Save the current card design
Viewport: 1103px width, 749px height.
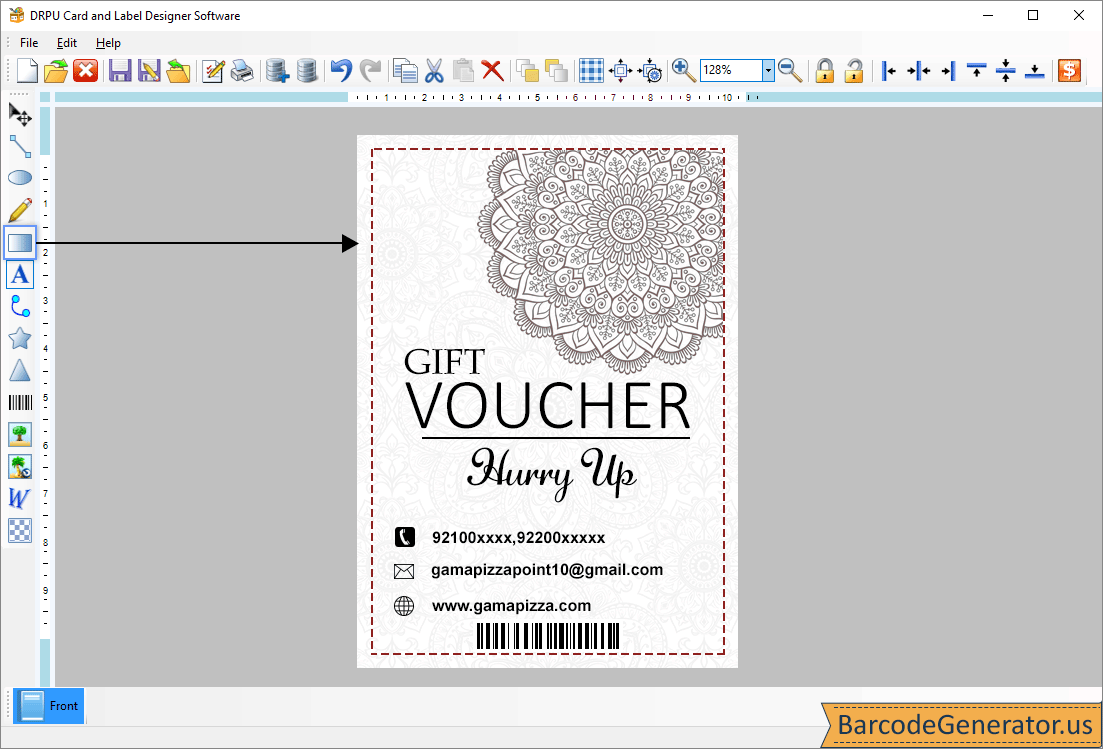120,70
